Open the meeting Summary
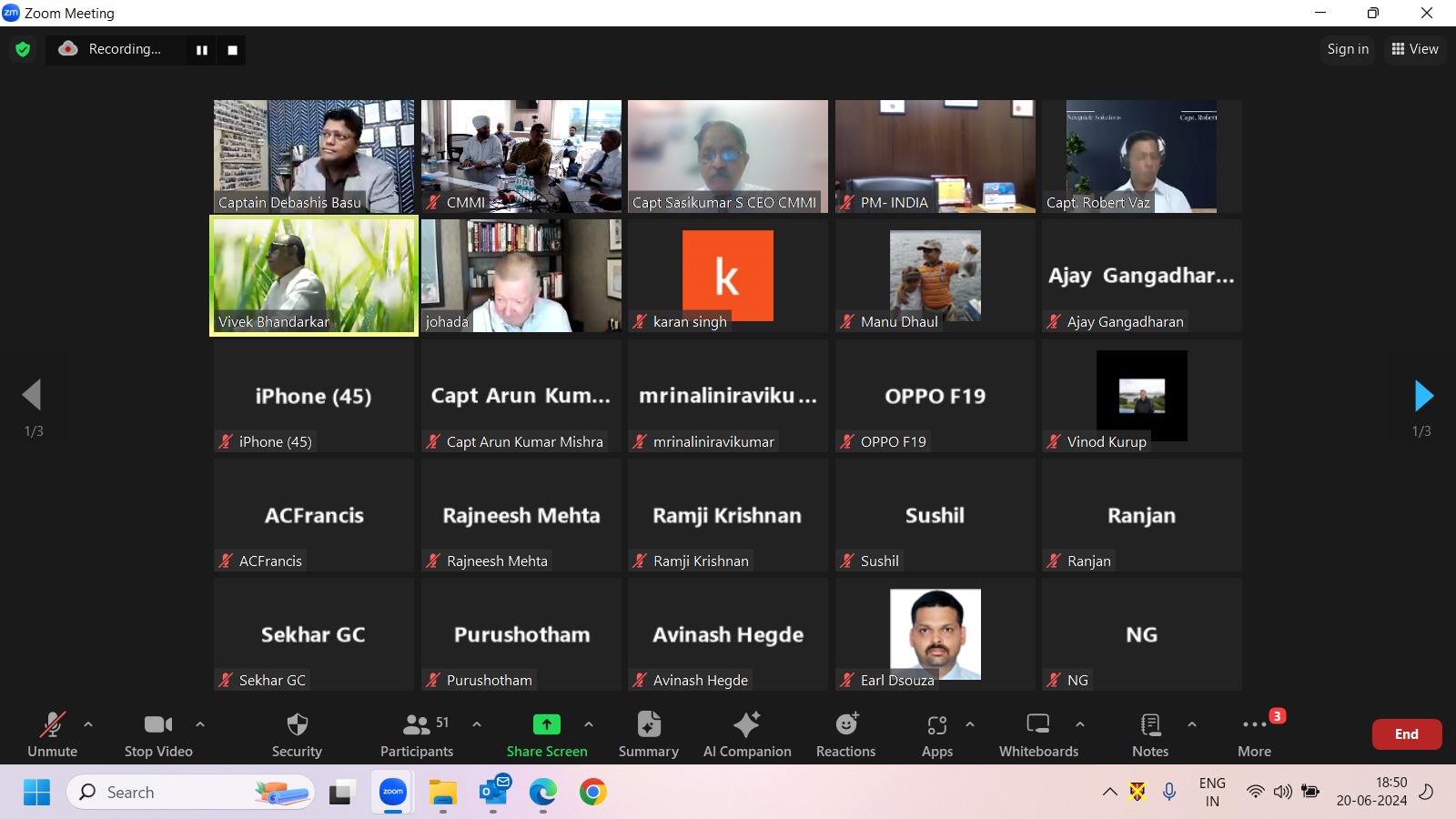 (x=648, y=725)
